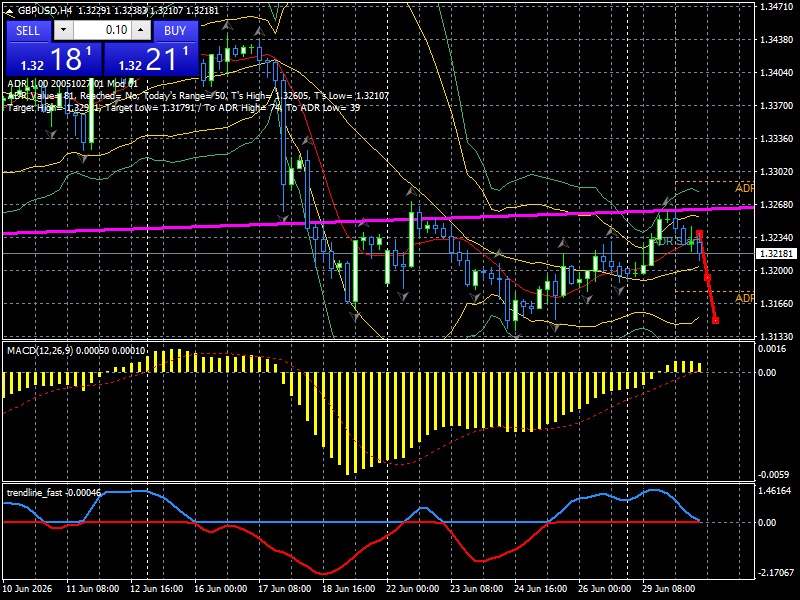Decrease trade volume with the down arrow
Screen dimensions: 800x600
pos(63,30)
